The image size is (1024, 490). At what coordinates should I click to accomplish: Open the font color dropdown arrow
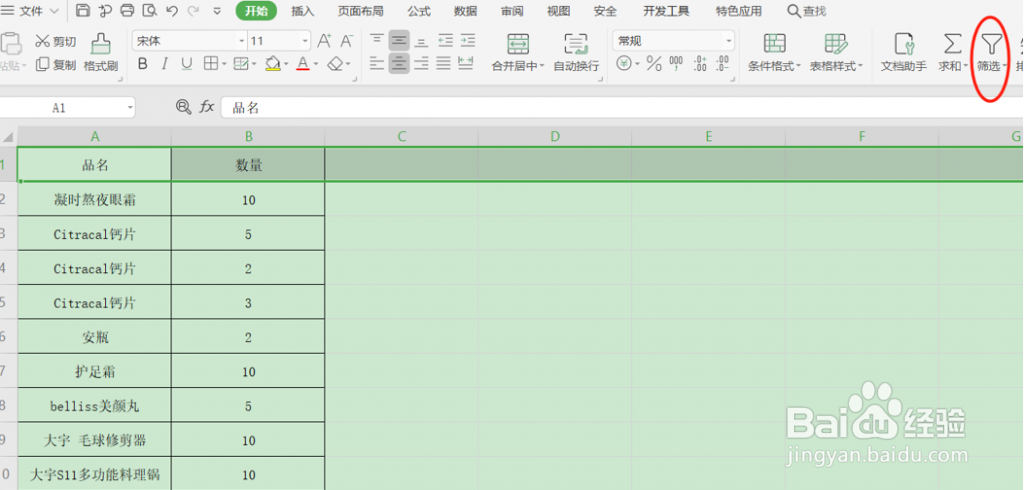[x=315, y=64]
